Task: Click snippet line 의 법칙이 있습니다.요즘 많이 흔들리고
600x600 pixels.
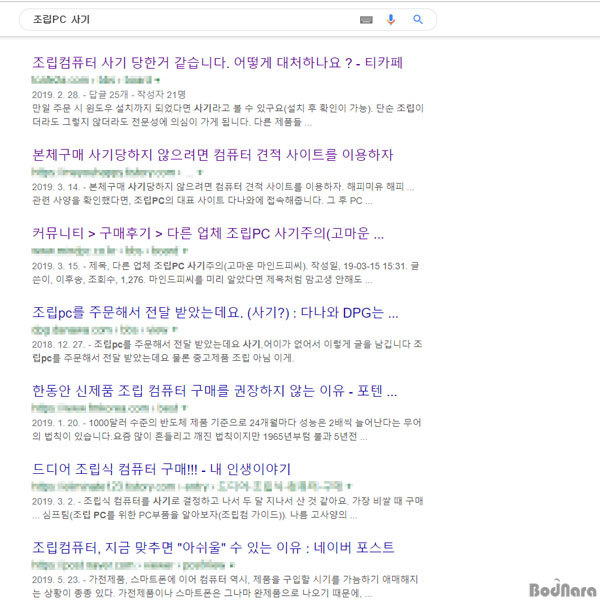Action: pos(200,436)
